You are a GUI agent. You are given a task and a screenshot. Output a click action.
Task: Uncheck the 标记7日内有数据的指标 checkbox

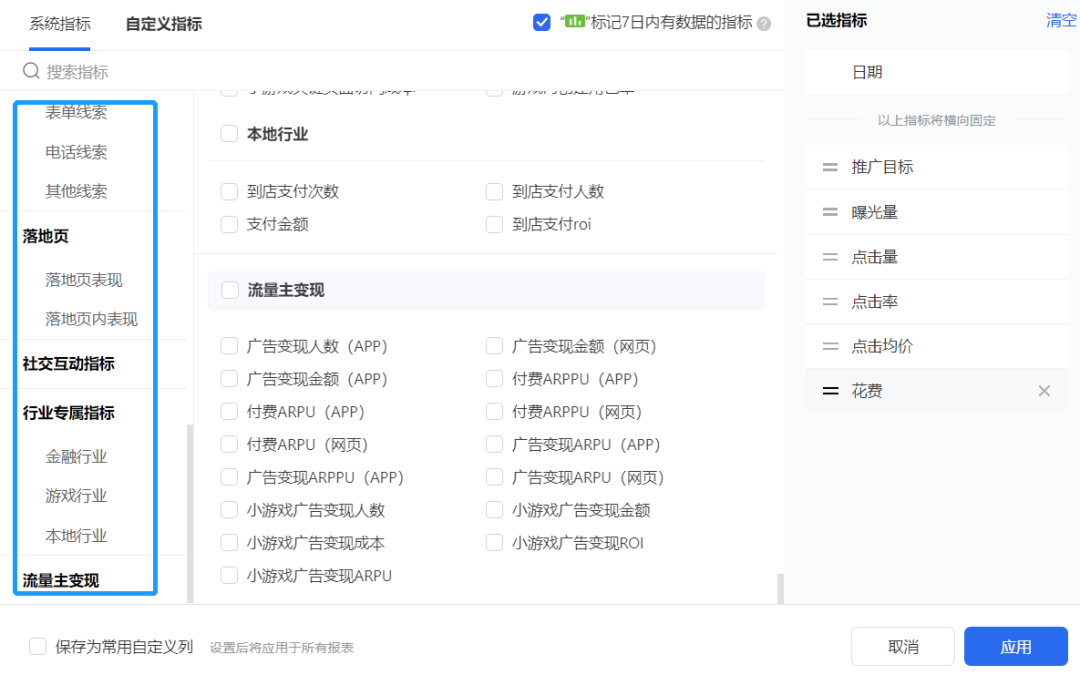[541, 23]
